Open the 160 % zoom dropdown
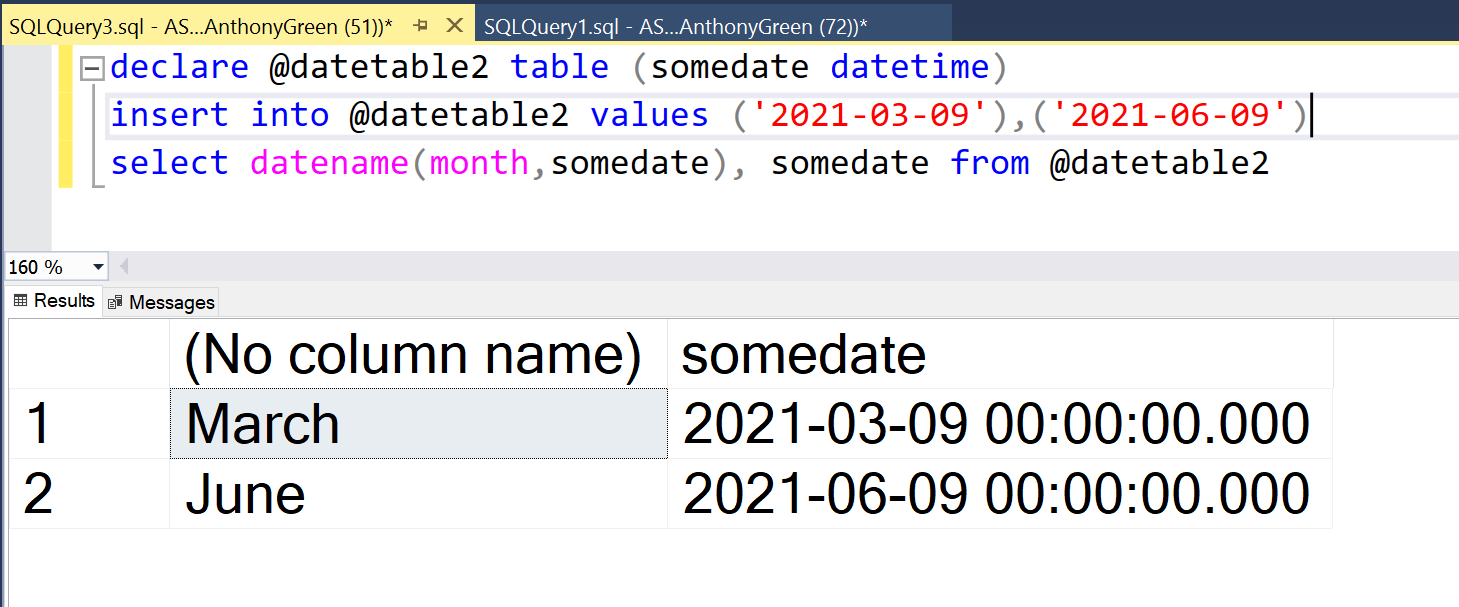 (98, 267)
